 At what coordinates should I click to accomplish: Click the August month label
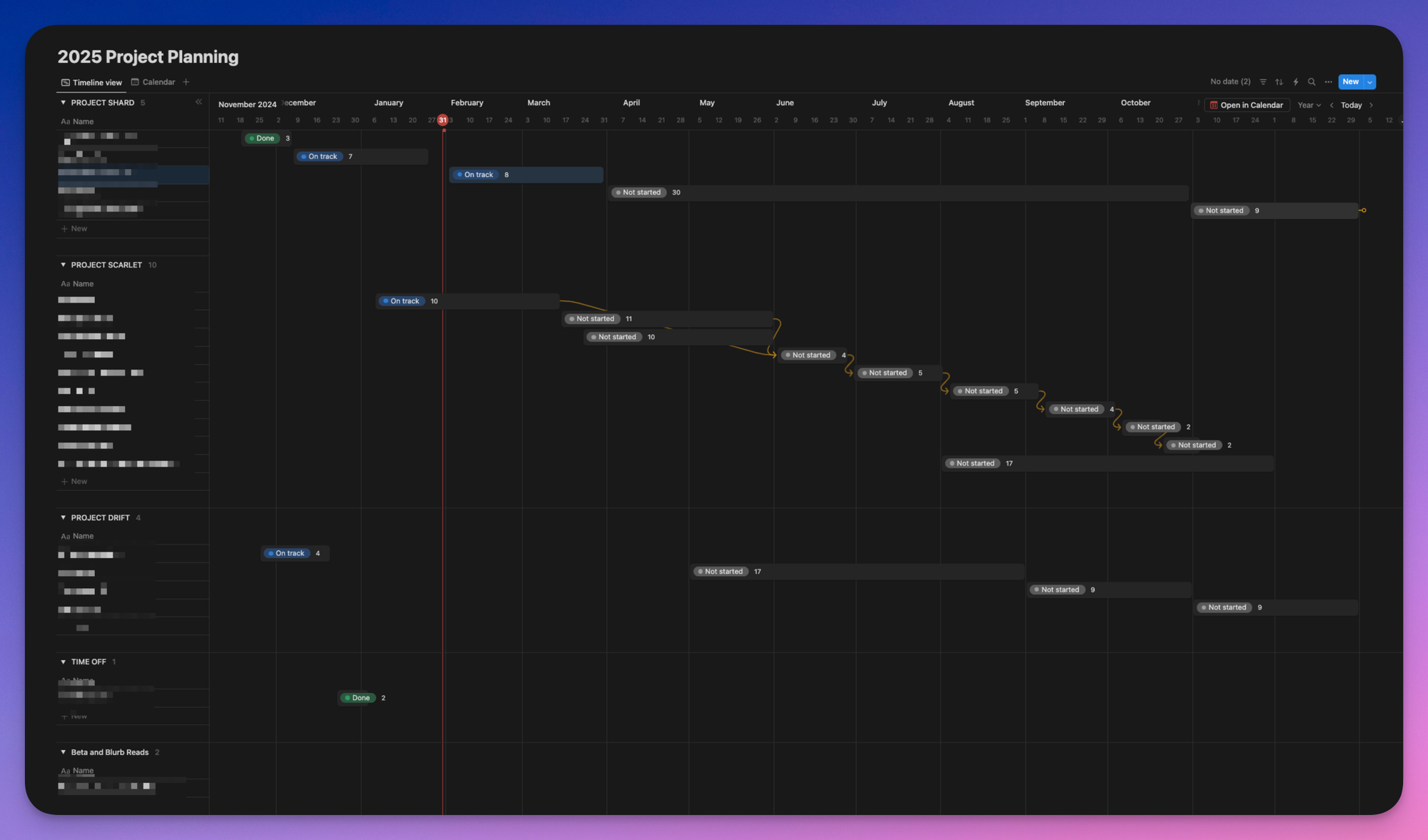961,103
